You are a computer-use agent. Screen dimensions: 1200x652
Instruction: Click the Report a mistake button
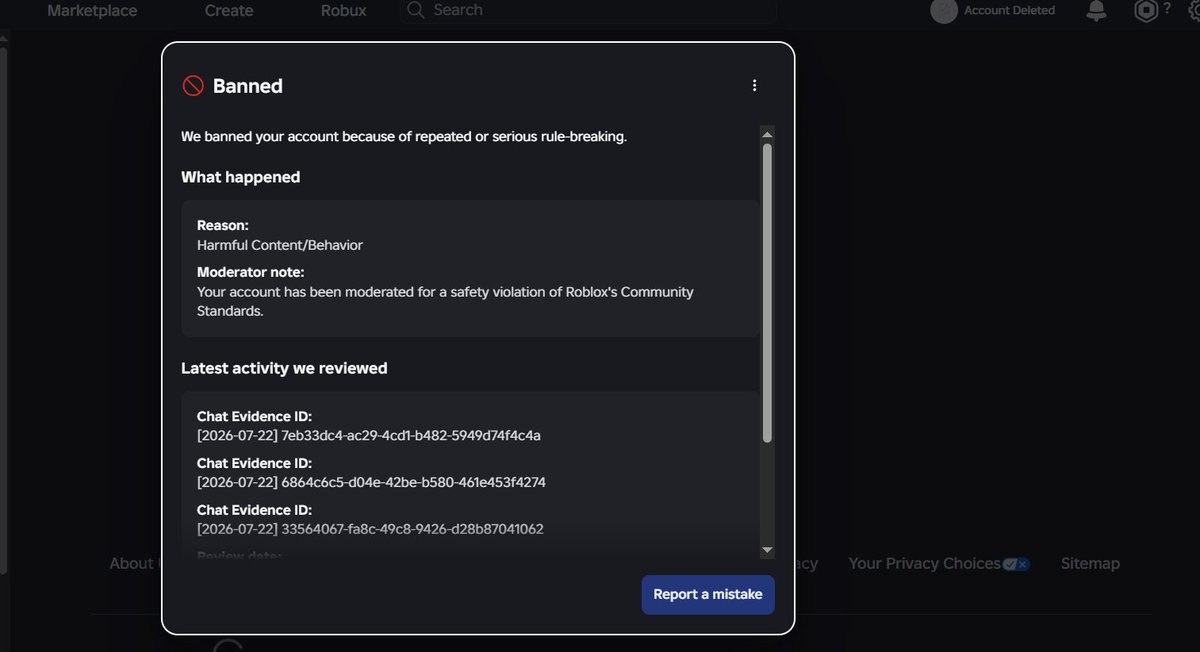coord(708,594)
